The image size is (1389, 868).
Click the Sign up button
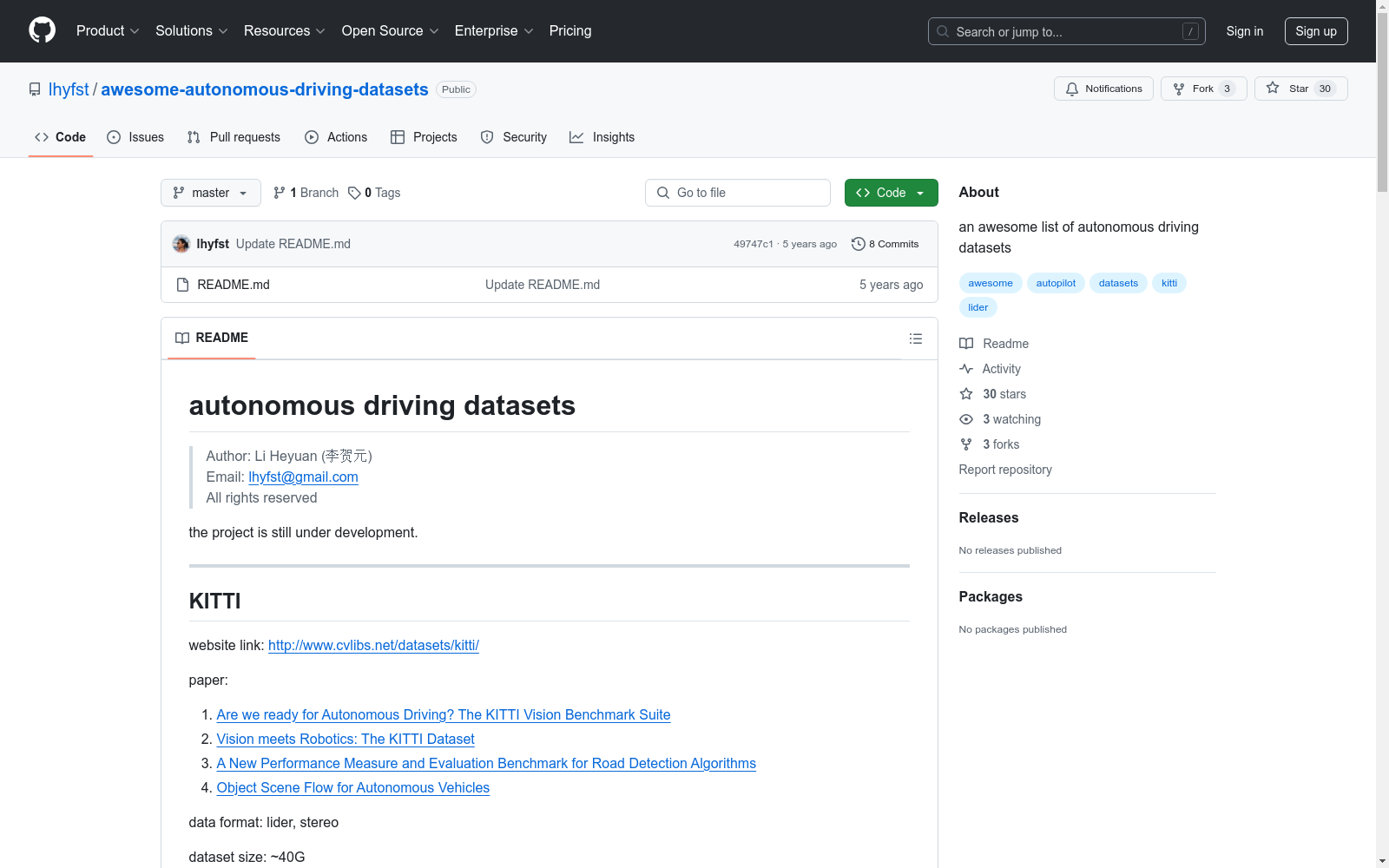click(x=1315, y=31)
